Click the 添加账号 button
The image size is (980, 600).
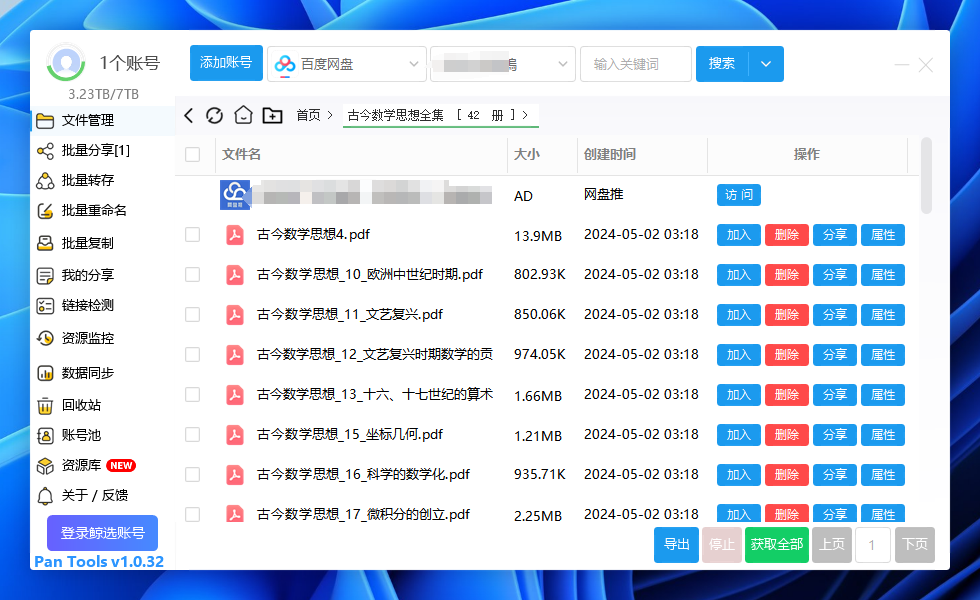pos(226,63)
